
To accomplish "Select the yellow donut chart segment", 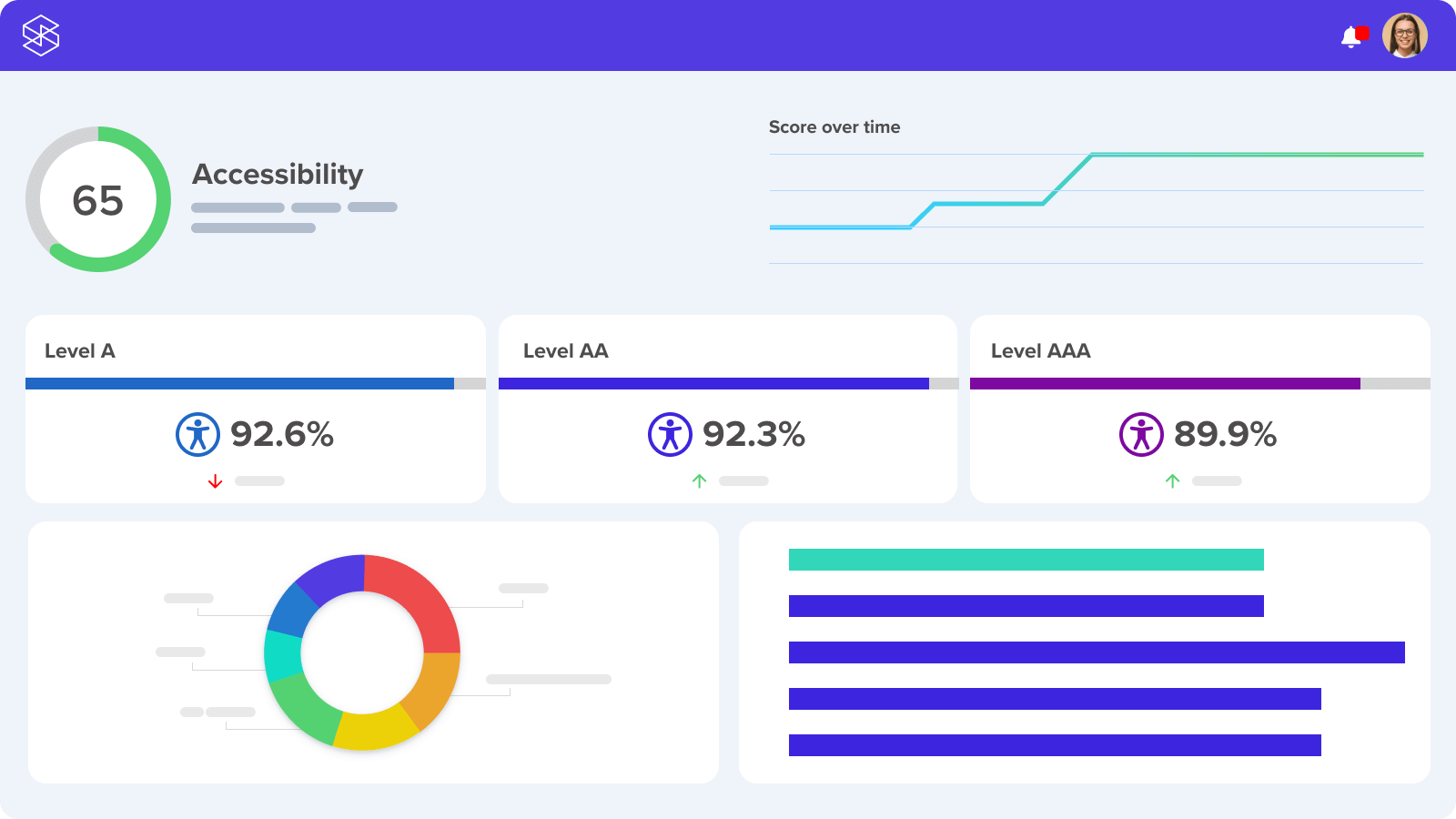I will coord(376,730).
